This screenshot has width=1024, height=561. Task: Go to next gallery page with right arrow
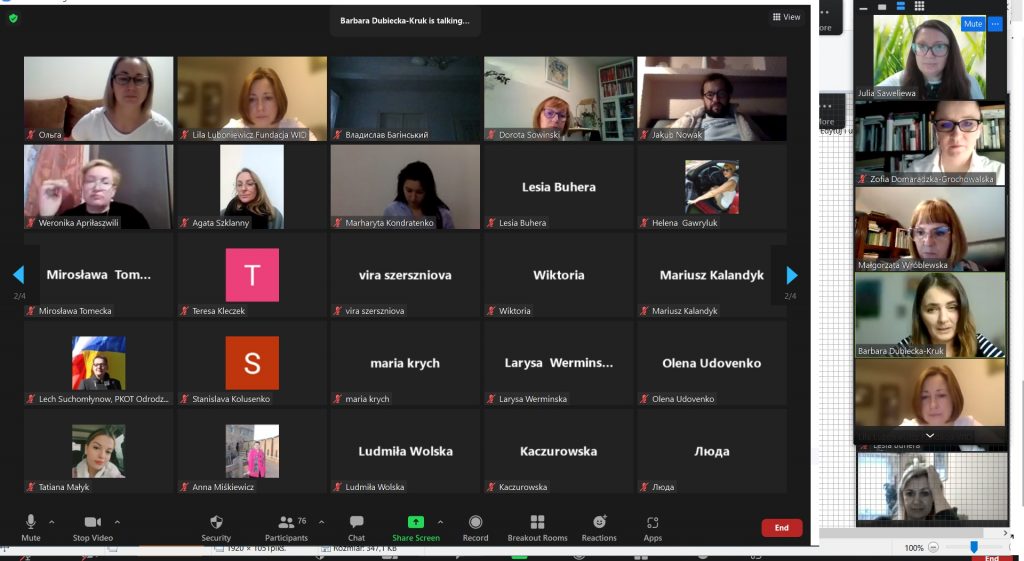point(792,275)
